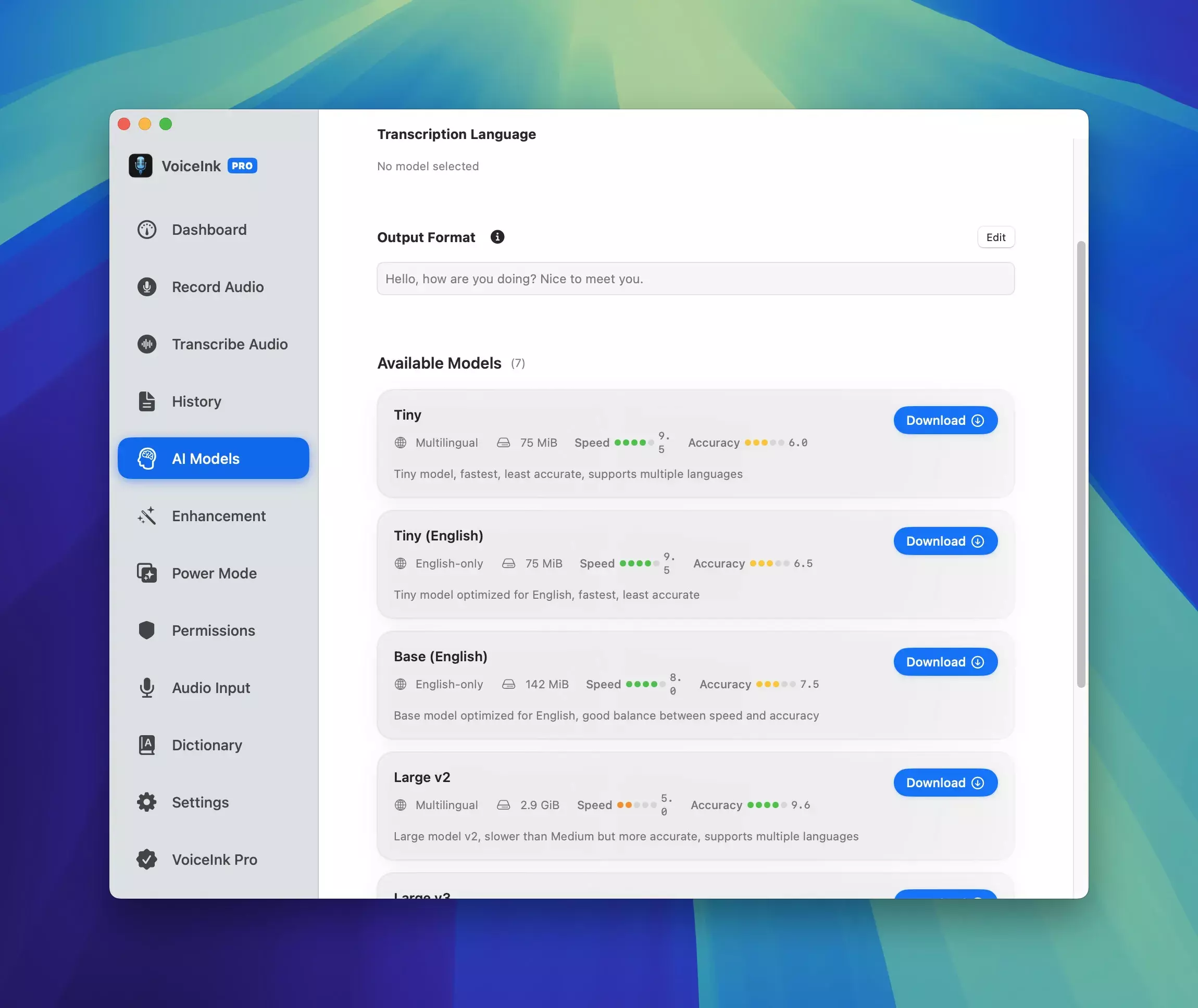Click the Enhancement magic wand icon

(147, 516)
